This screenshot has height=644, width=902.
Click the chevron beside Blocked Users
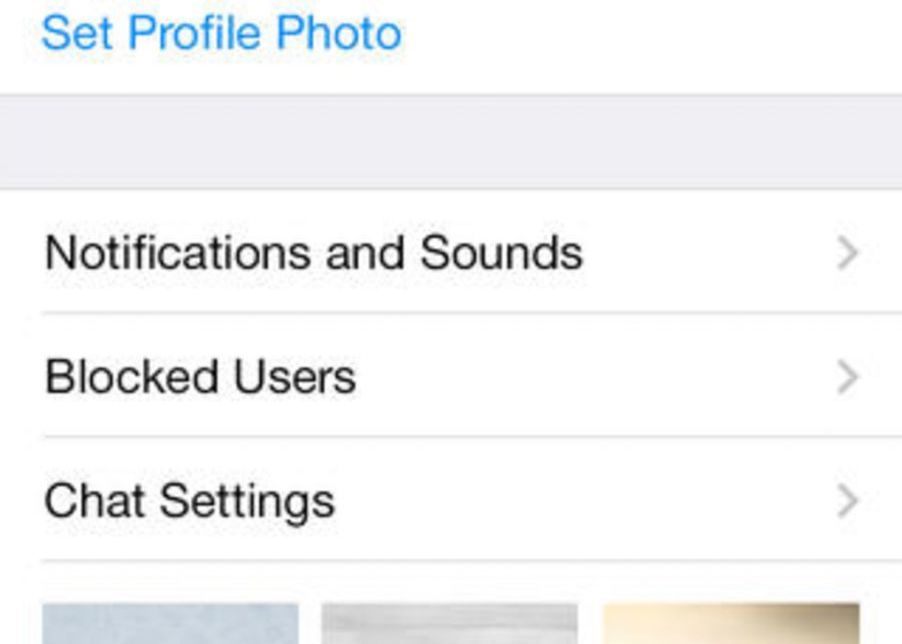click(847, 377)
